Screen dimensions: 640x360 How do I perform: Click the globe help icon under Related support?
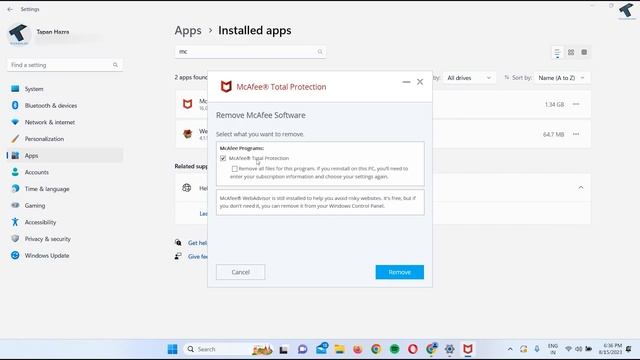pos(187,188)
